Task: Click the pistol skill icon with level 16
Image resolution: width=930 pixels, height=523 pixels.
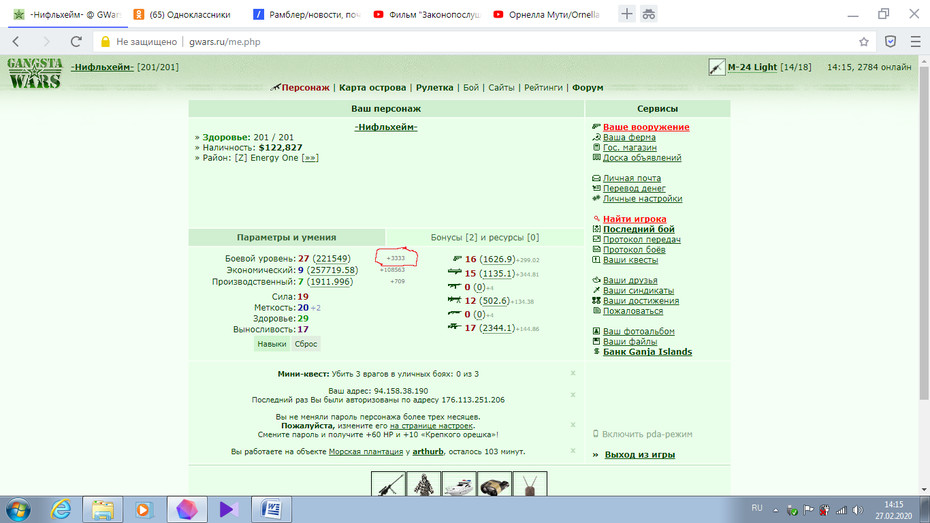Action: tap(457, 259)
